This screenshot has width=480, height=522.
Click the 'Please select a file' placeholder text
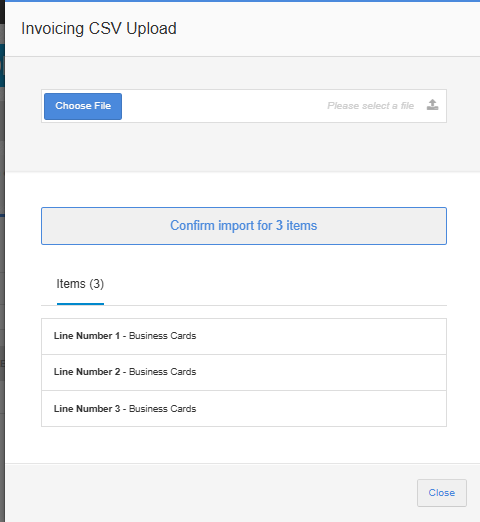pos(370,106)
